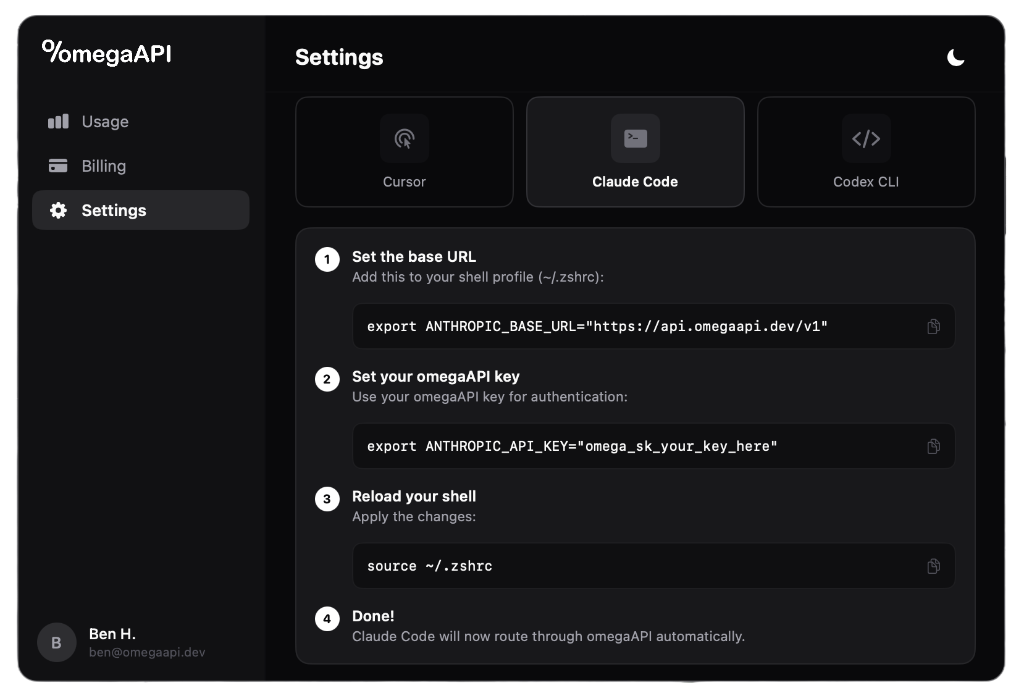Click the 'Done!' heading
1024x697 pixels.
click(373, 616)
